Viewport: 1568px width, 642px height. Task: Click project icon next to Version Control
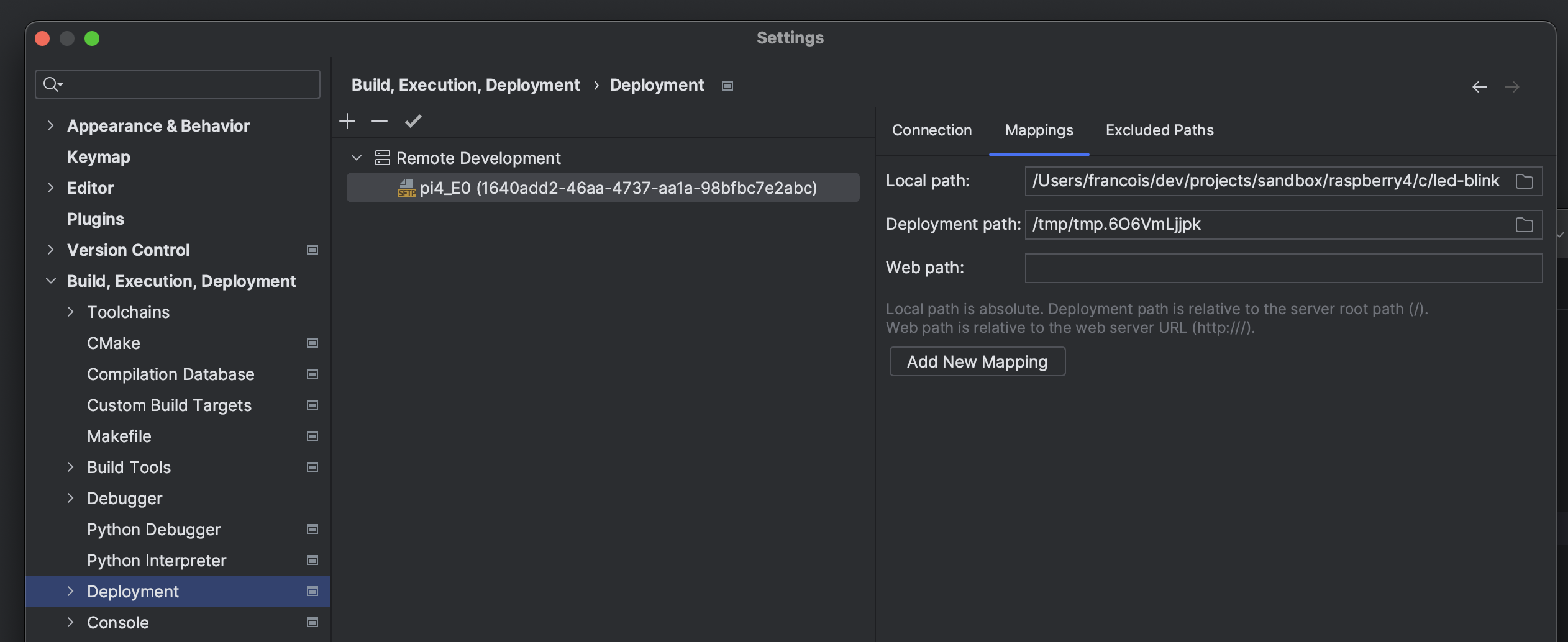pos(312,250)
